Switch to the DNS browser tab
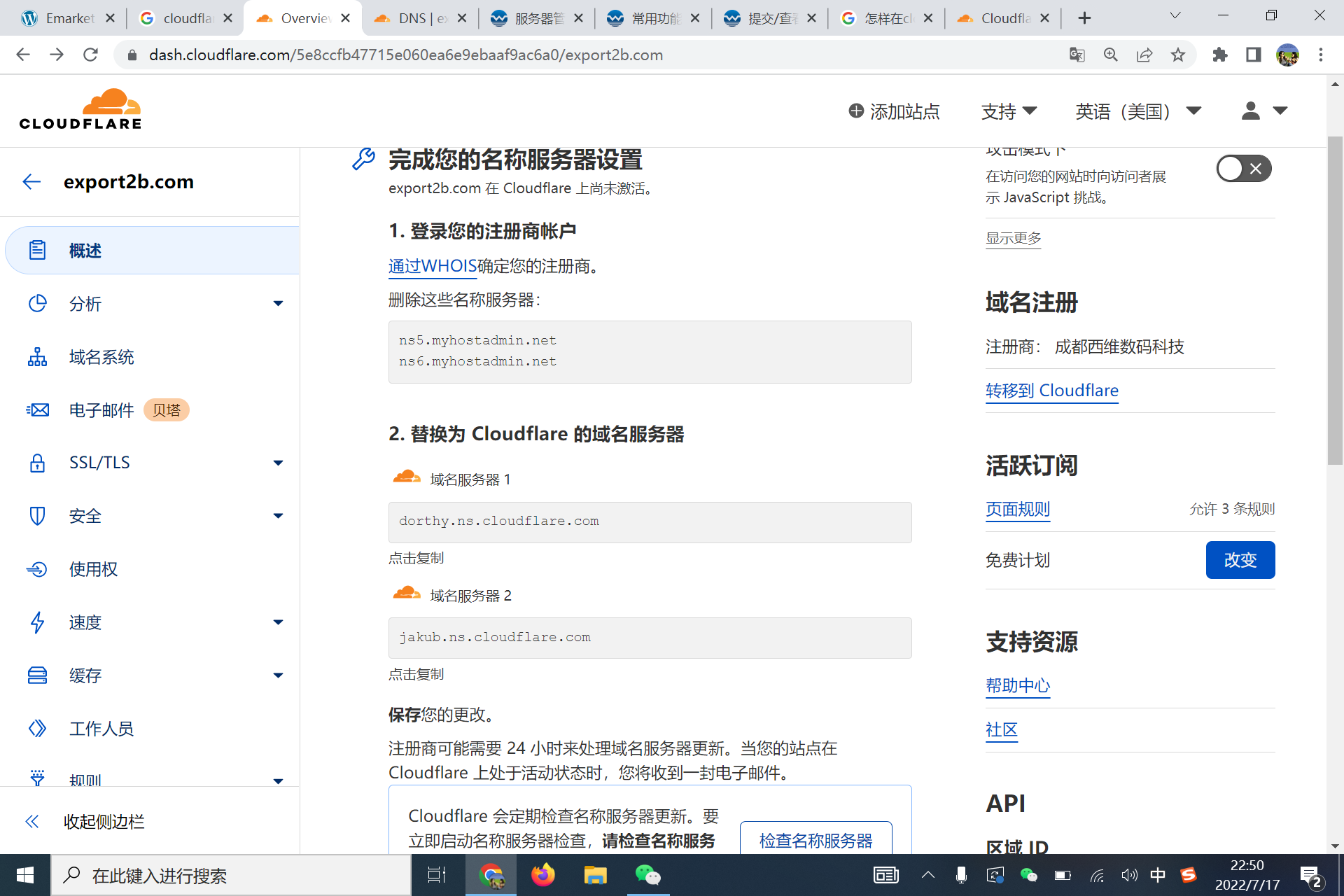The image size is (1344, 896). tap(418, 17)
